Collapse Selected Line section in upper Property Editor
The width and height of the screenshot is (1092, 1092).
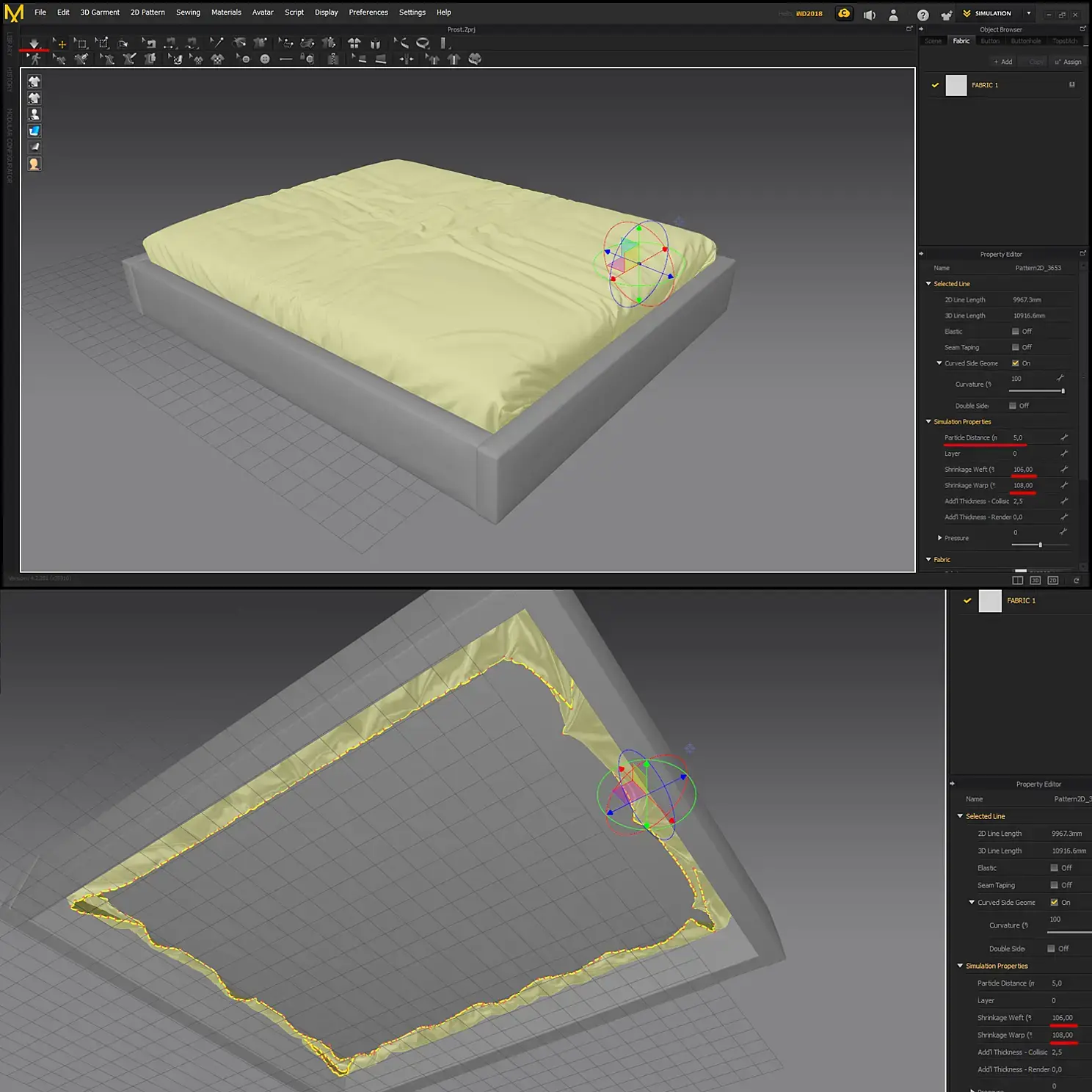[928, 284]
